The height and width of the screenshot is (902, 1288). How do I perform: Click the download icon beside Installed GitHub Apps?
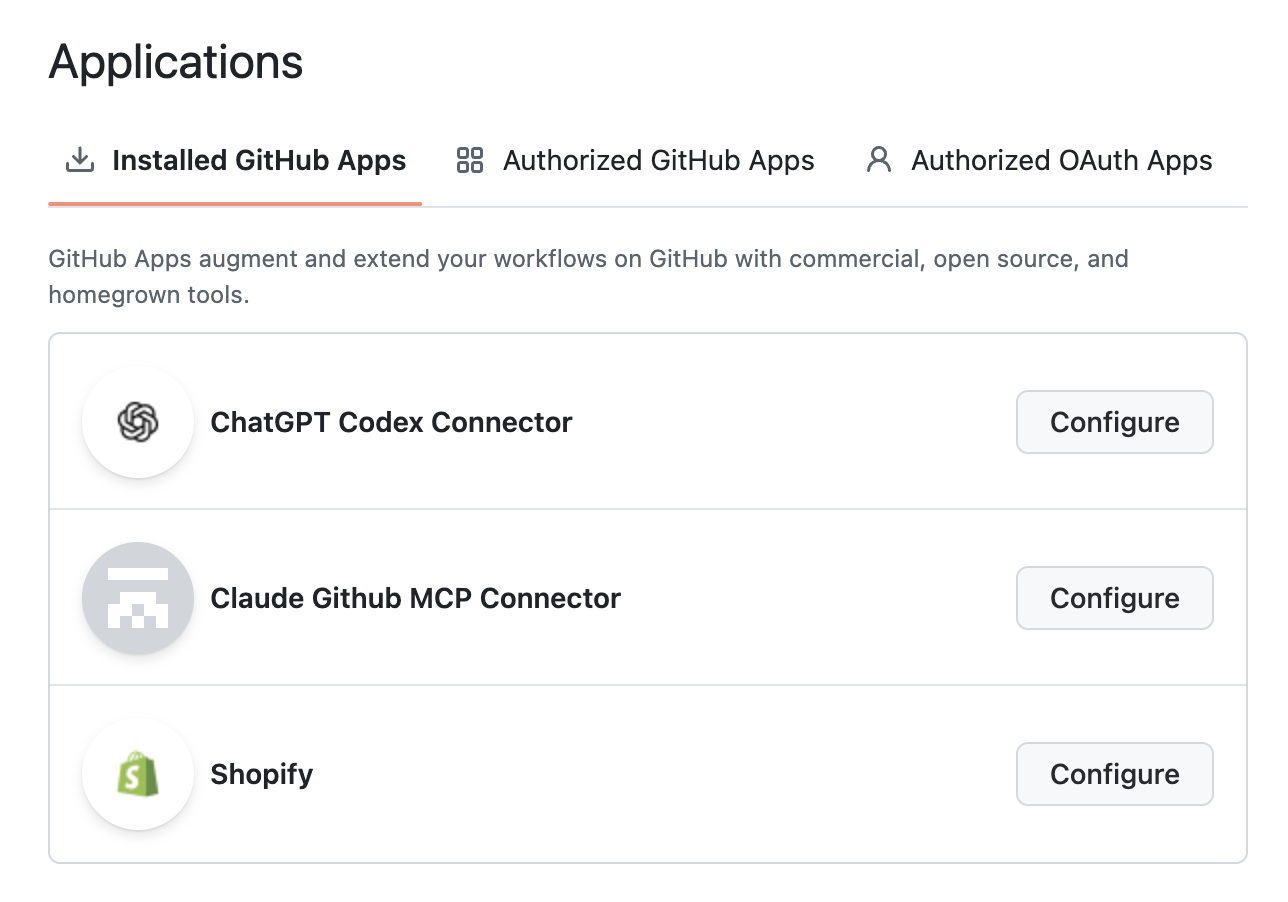click(79, 160)
